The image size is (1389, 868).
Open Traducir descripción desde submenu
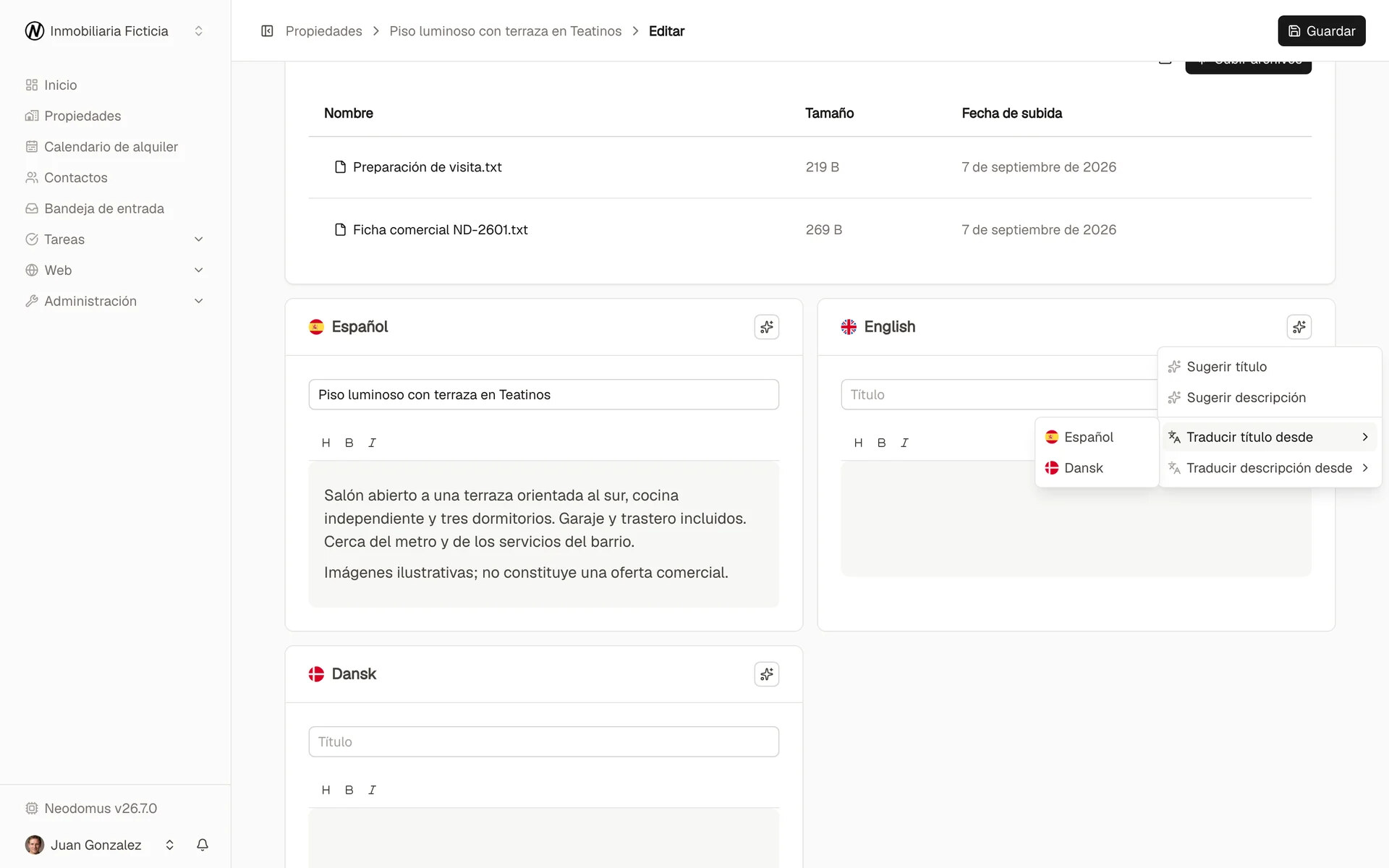point(1270,468)
